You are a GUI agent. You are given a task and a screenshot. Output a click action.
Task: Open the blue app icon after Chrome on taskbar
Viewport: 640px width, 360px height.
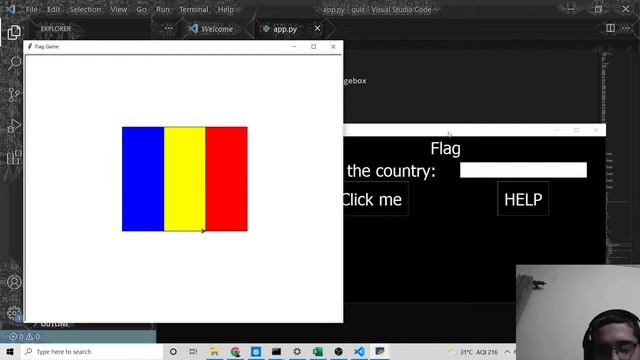[x=256, y=351]
